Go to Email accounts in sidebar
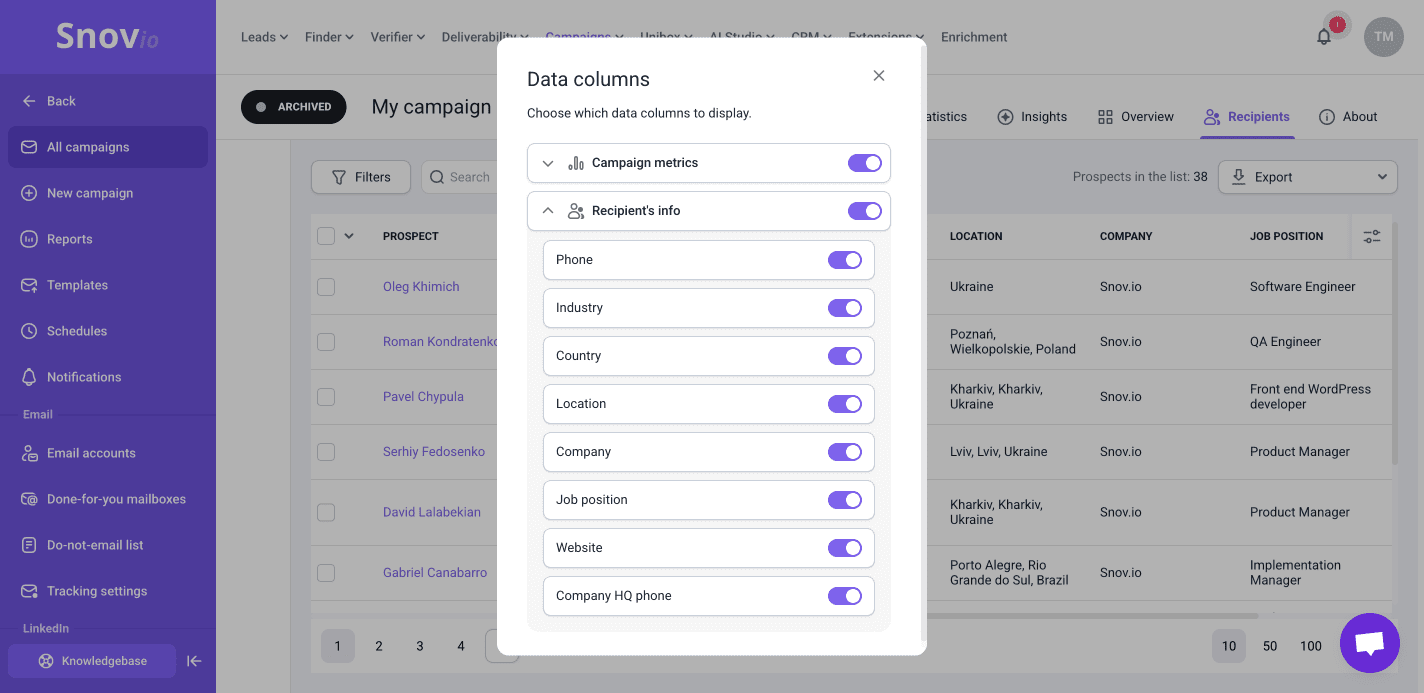1424x693 pixels. click(x=91, y=453)
